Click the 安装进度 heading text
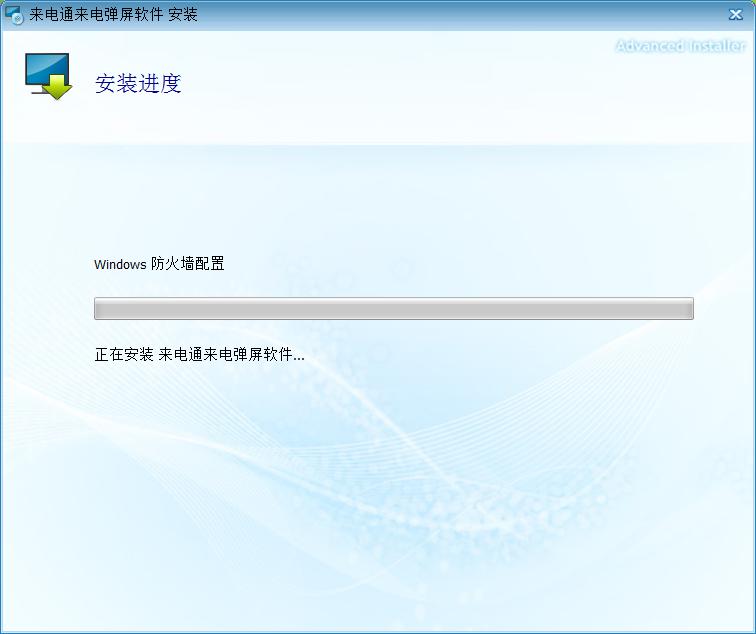 tap(138, 83)
